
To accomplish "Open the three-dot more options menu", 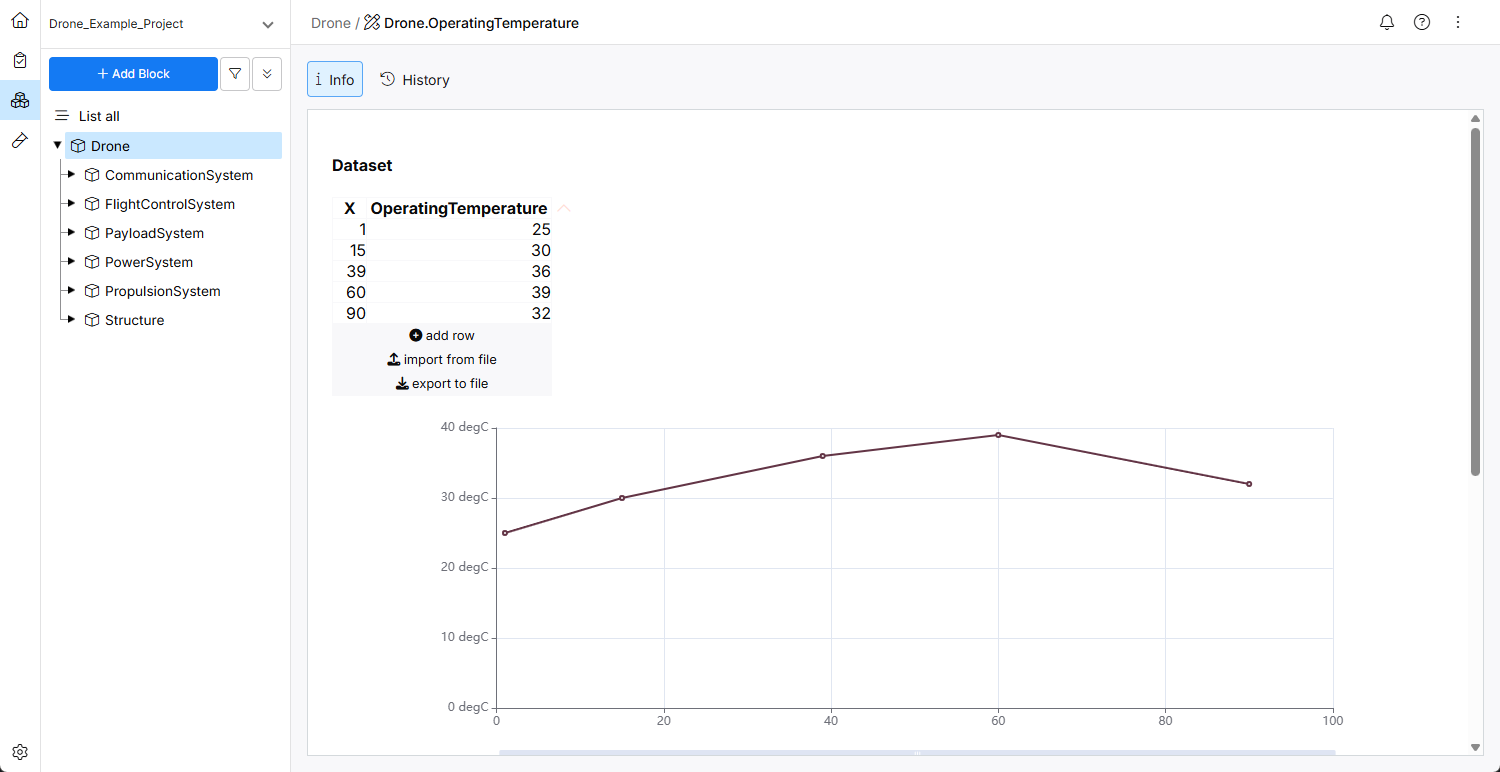I will pos(1458,22).
